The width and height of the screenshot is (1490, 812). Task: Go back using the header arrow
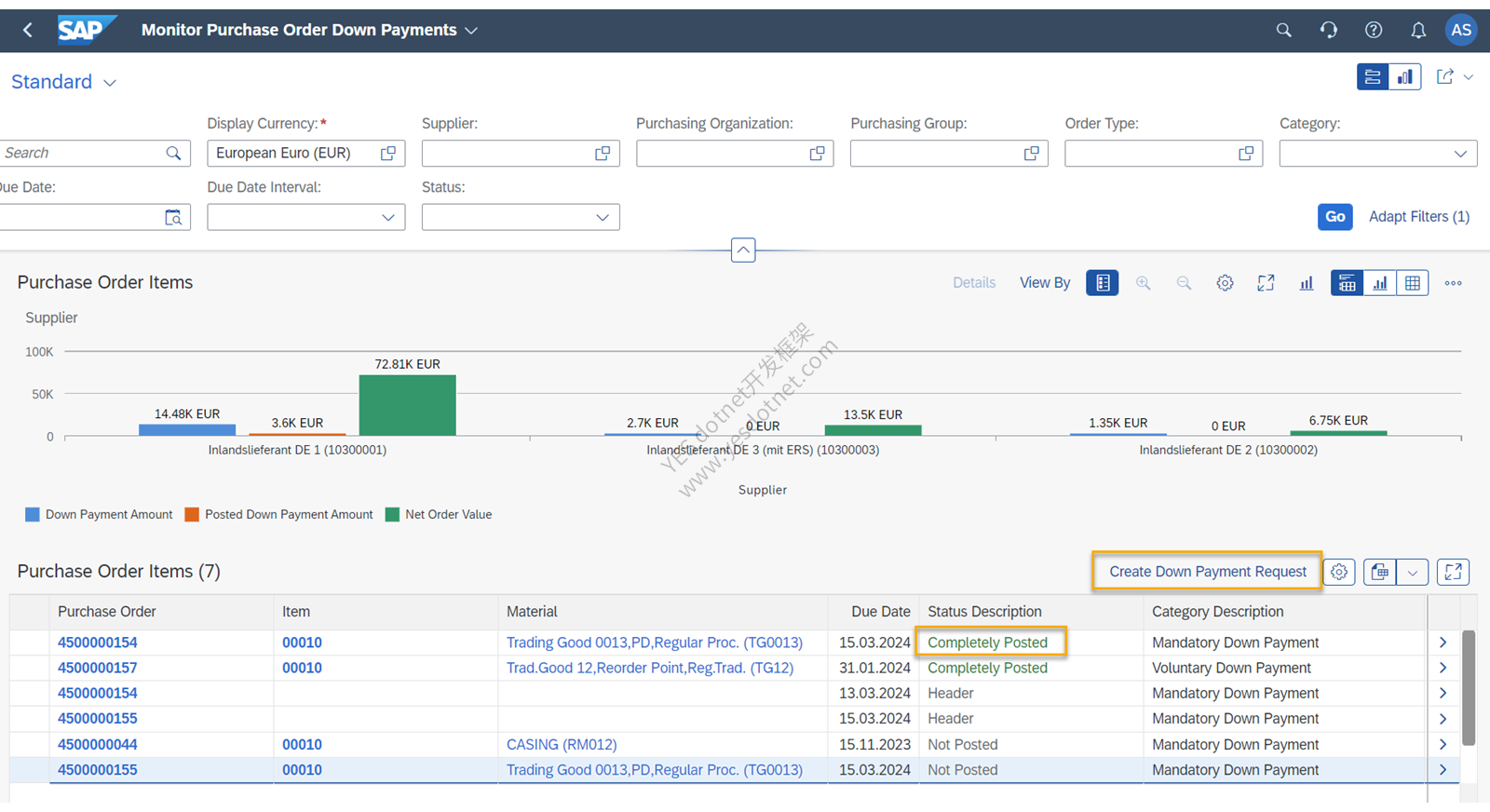click(x=28, y=30)
